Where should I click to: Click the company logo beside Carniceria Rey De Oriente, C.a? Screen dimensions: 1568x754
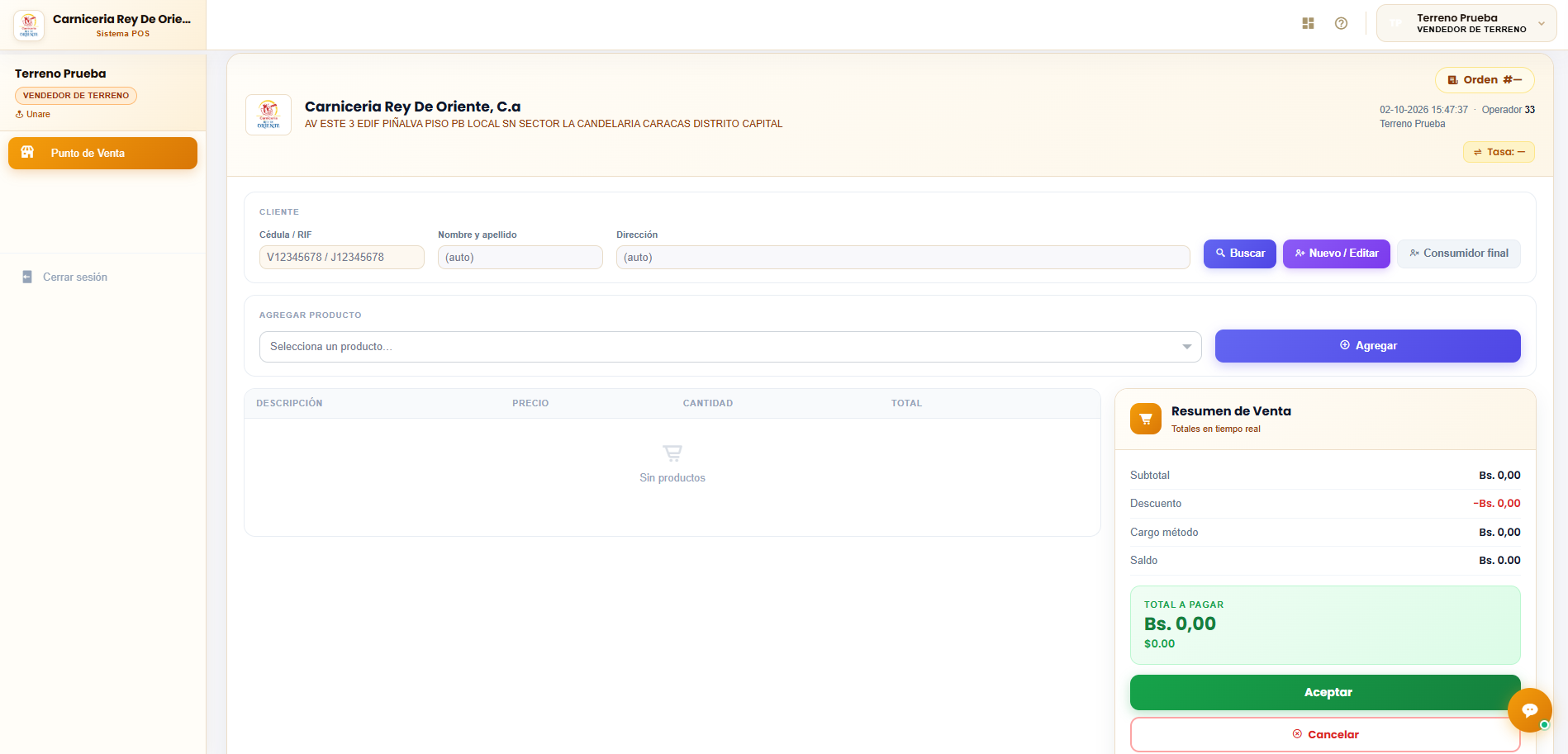(x=268, y=115)
